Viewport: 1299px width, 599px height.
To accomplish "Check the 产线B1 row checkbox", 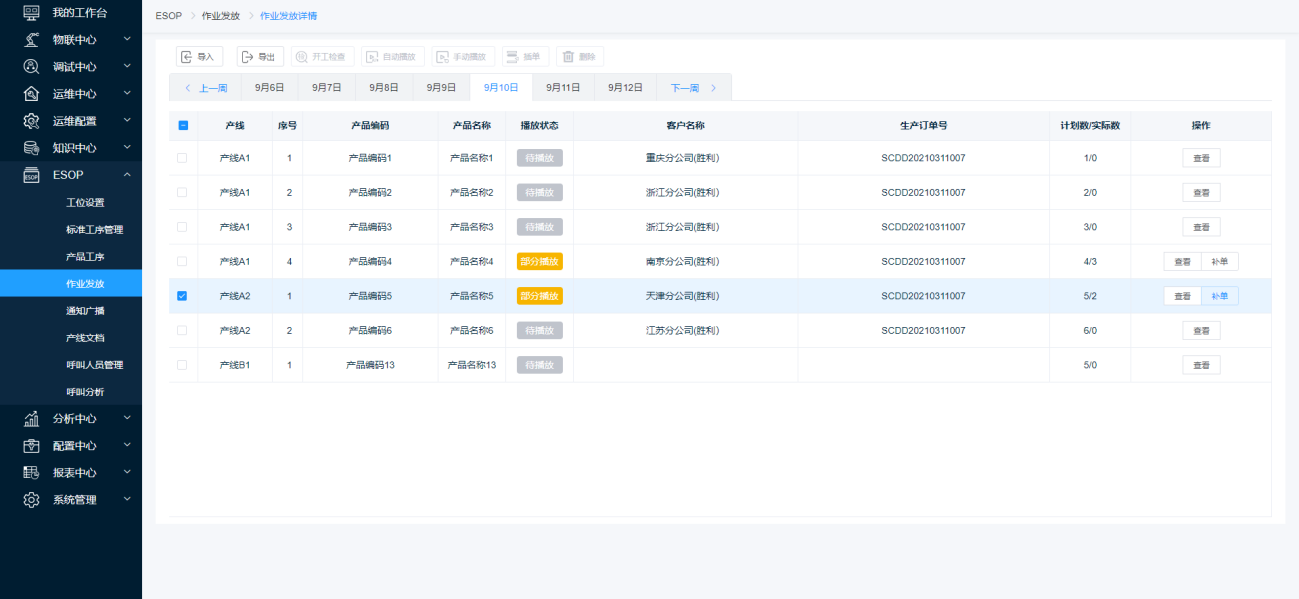I will coord(182,365).
